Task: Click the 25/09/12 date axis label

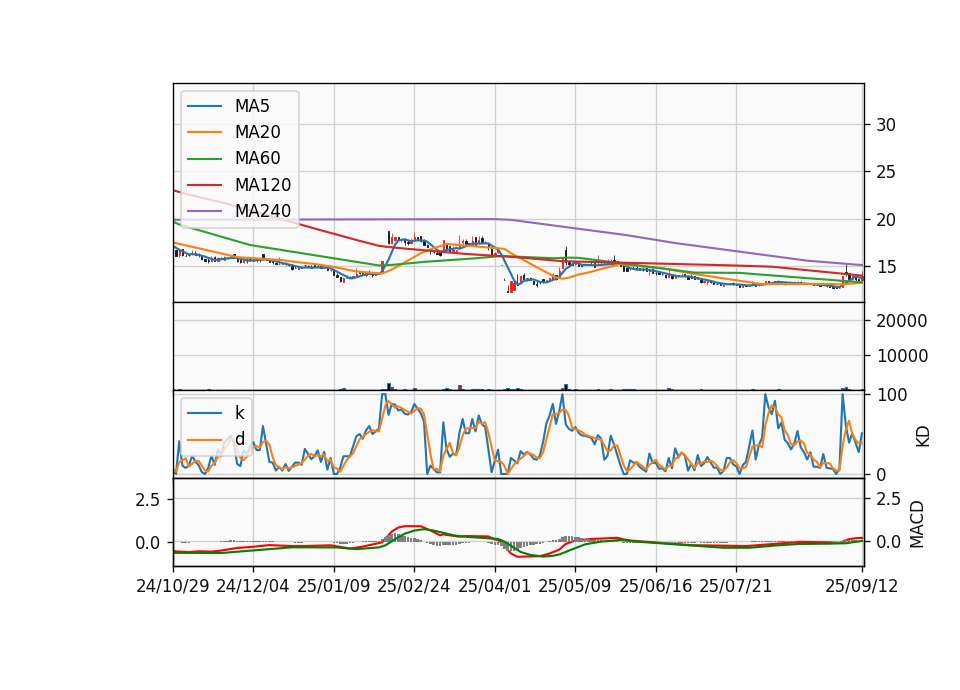Action: click(x=862, y=586)
